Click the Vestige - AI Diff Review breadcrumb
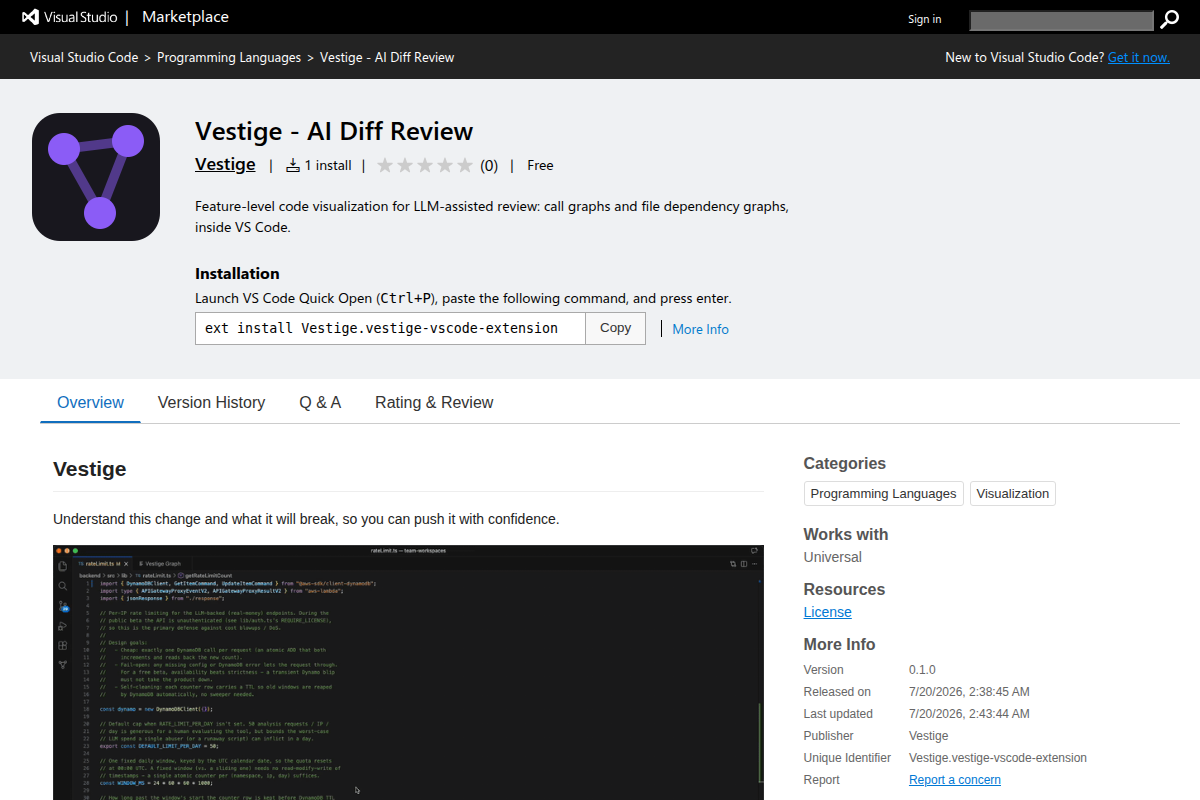Viewport: 1200px width, 800px height. coord(387,57)
